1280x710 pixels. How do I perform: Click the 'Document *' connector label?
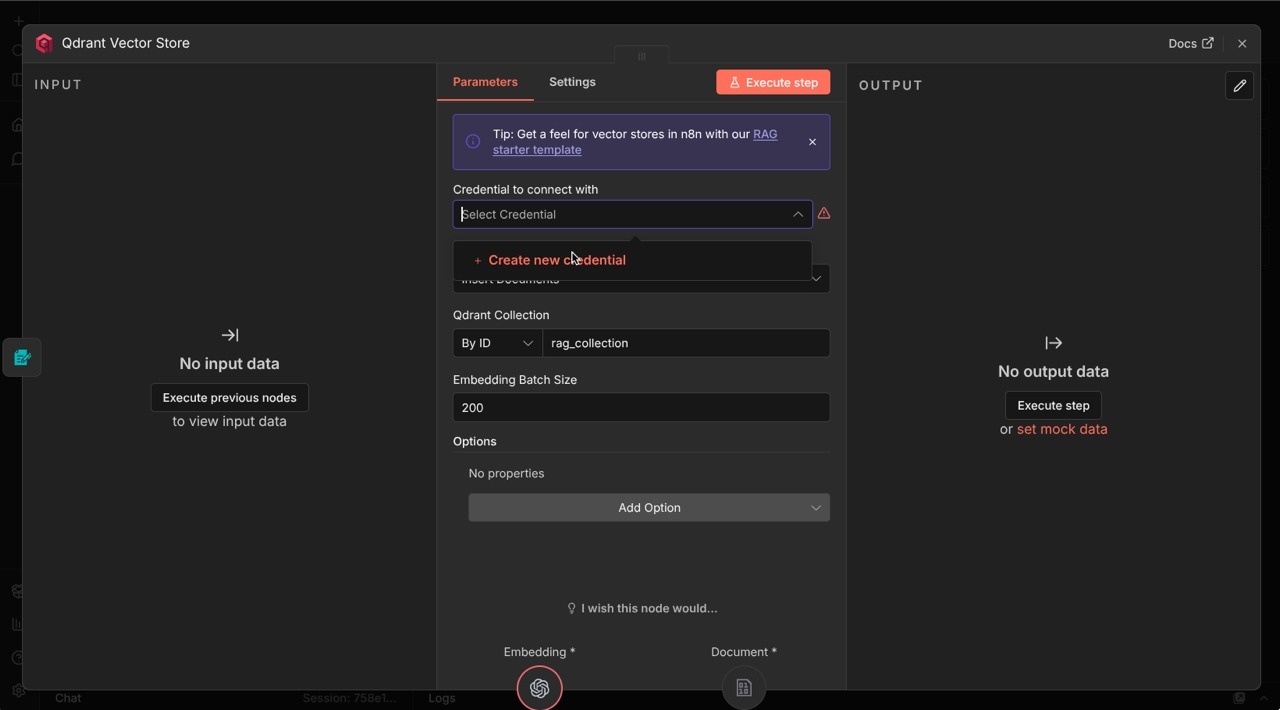click(x=744, y=652)
